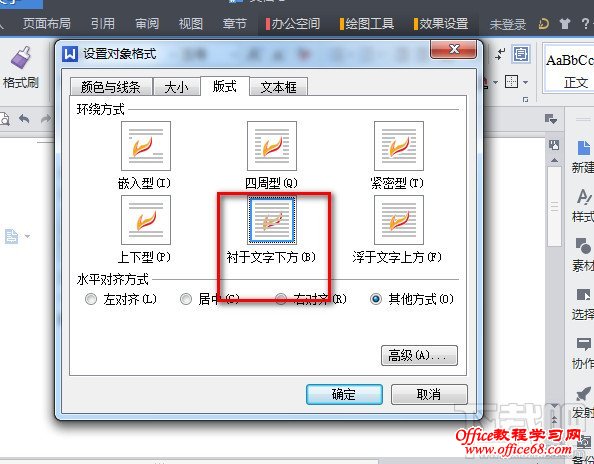Select the 左对齐 radio button
The width and height of the screenshot is (594, 464).
click(x=91, y=299)
